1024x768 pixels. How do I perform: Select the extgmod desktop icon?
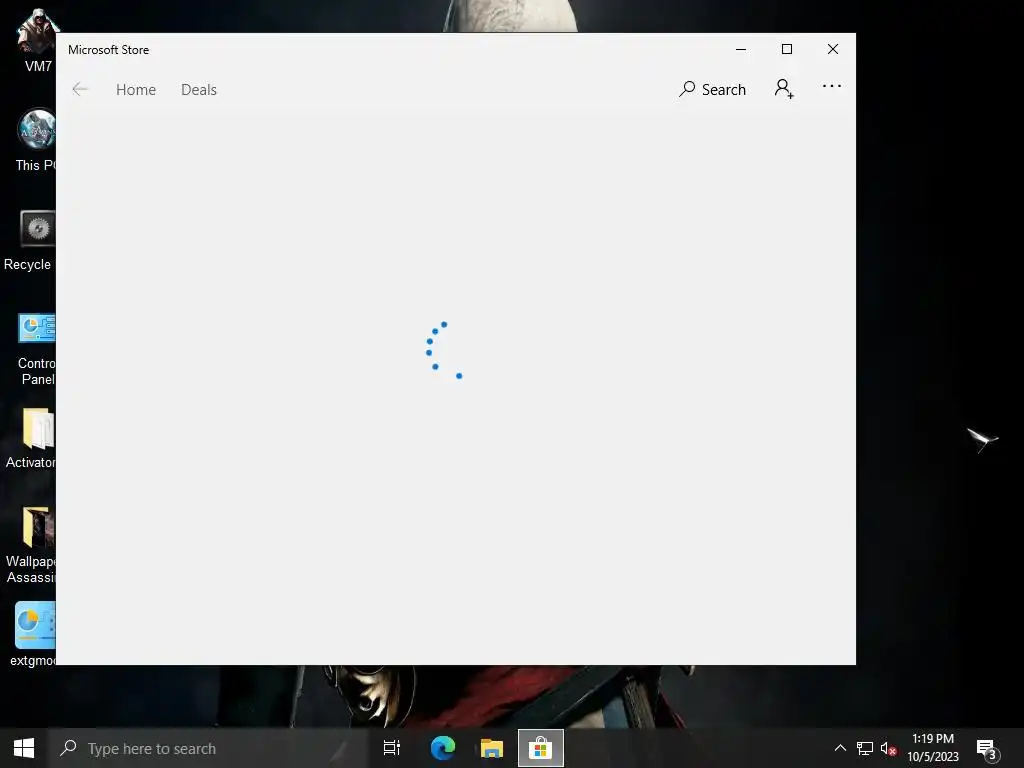tap(34, 634)
